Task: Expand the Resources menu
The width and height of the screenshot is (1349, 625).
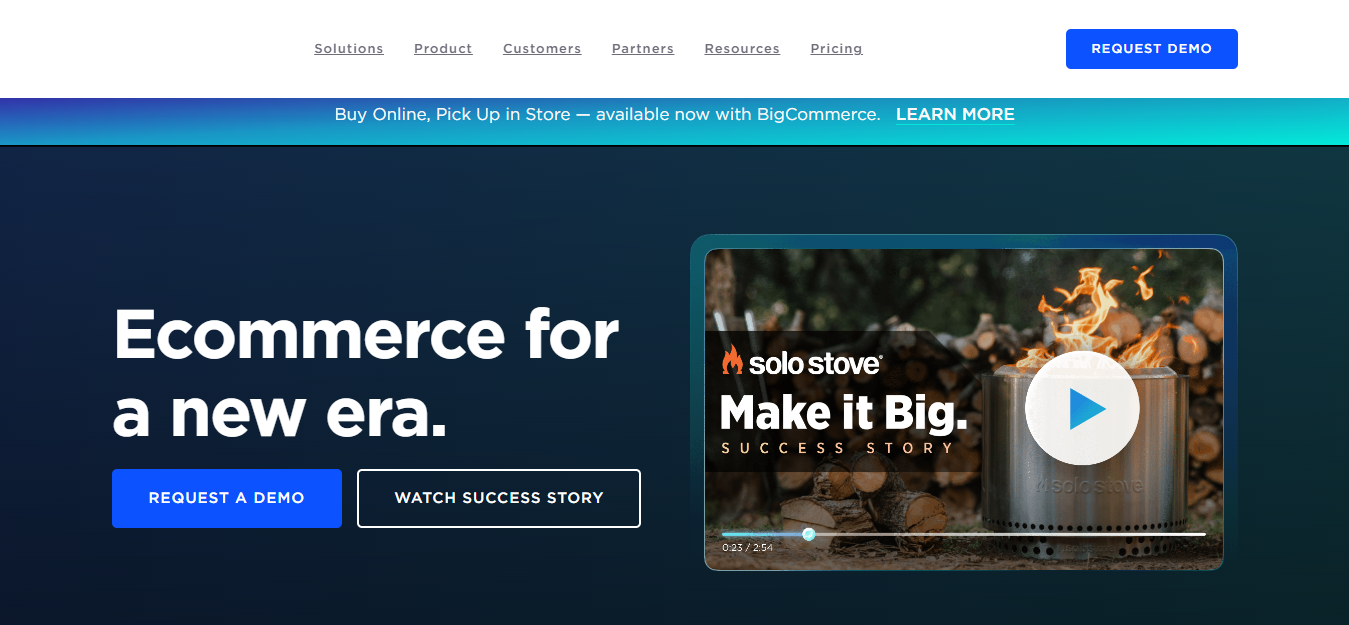Action: [742, 49]
